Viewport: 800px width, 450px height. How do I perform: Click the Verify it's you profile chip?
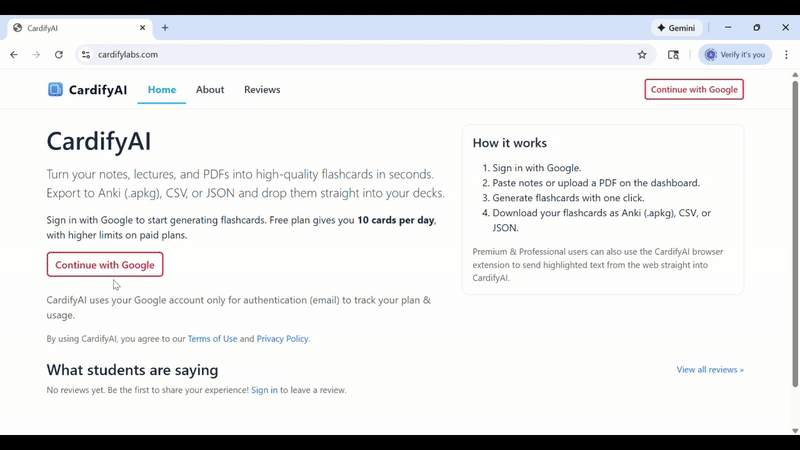click(x=735, y=55)
